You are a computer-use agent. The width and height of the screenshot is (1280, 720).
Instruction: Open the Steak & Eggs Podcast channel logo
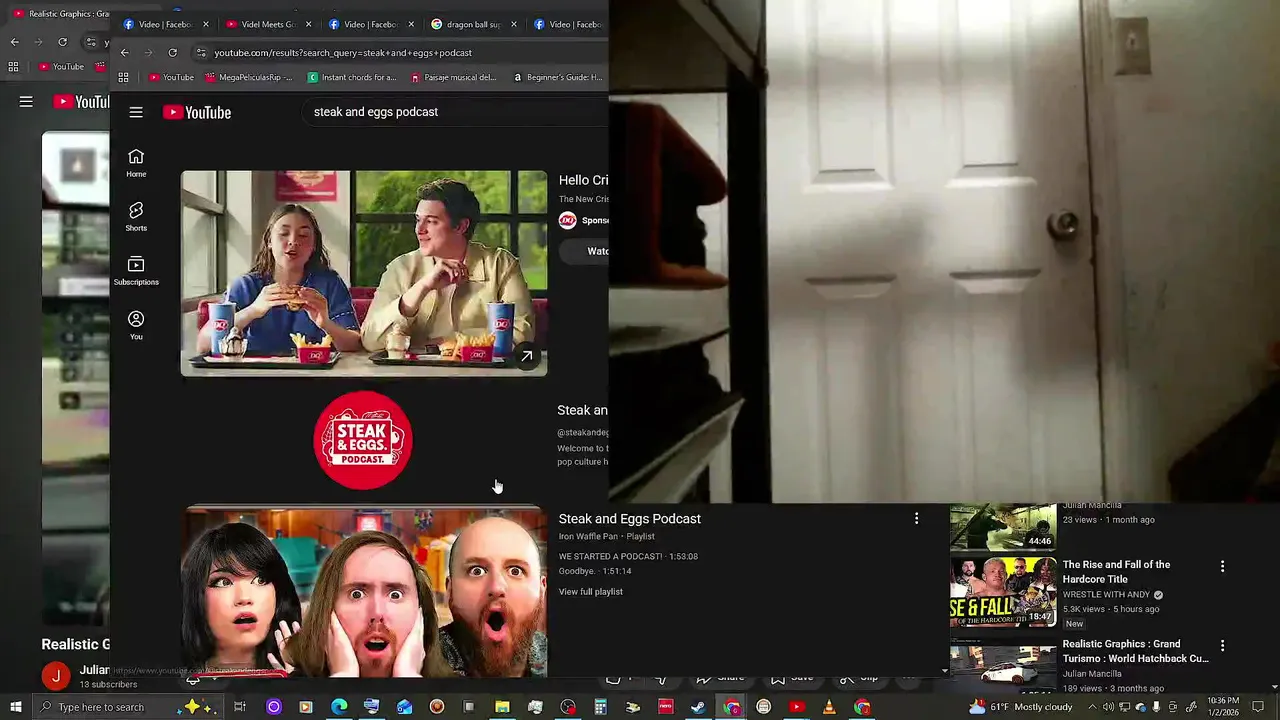coord(363,440)
